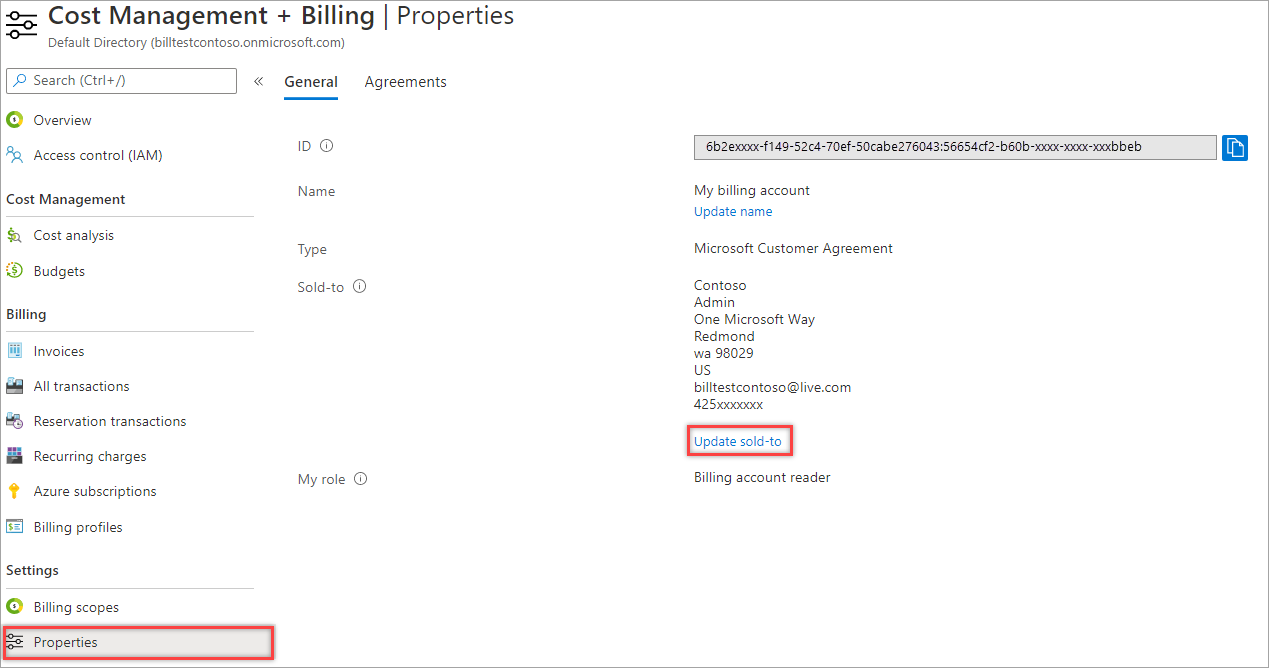
Task: Select Recurring charges
Action: tap(90, 456)
